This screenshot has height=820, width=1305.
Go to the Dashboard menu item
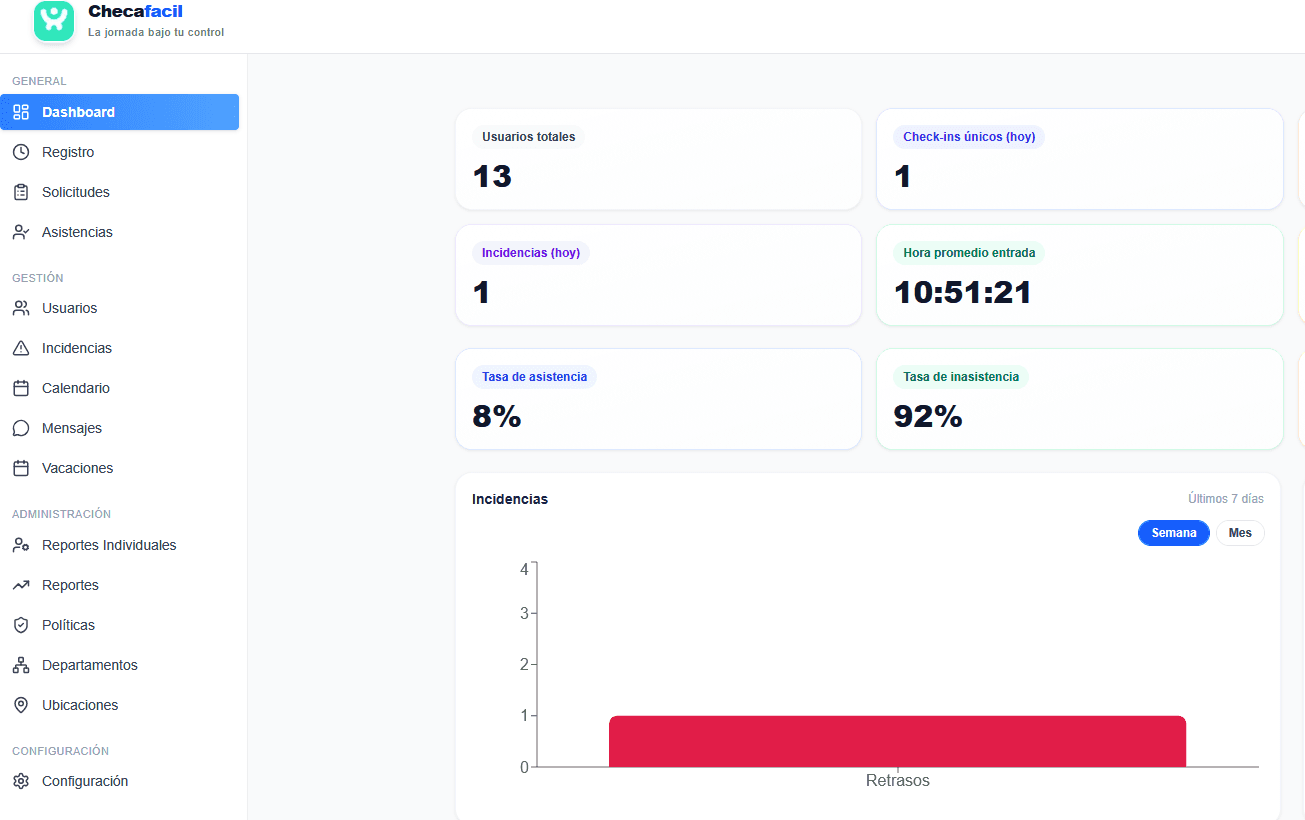click(x=78, y=112)
